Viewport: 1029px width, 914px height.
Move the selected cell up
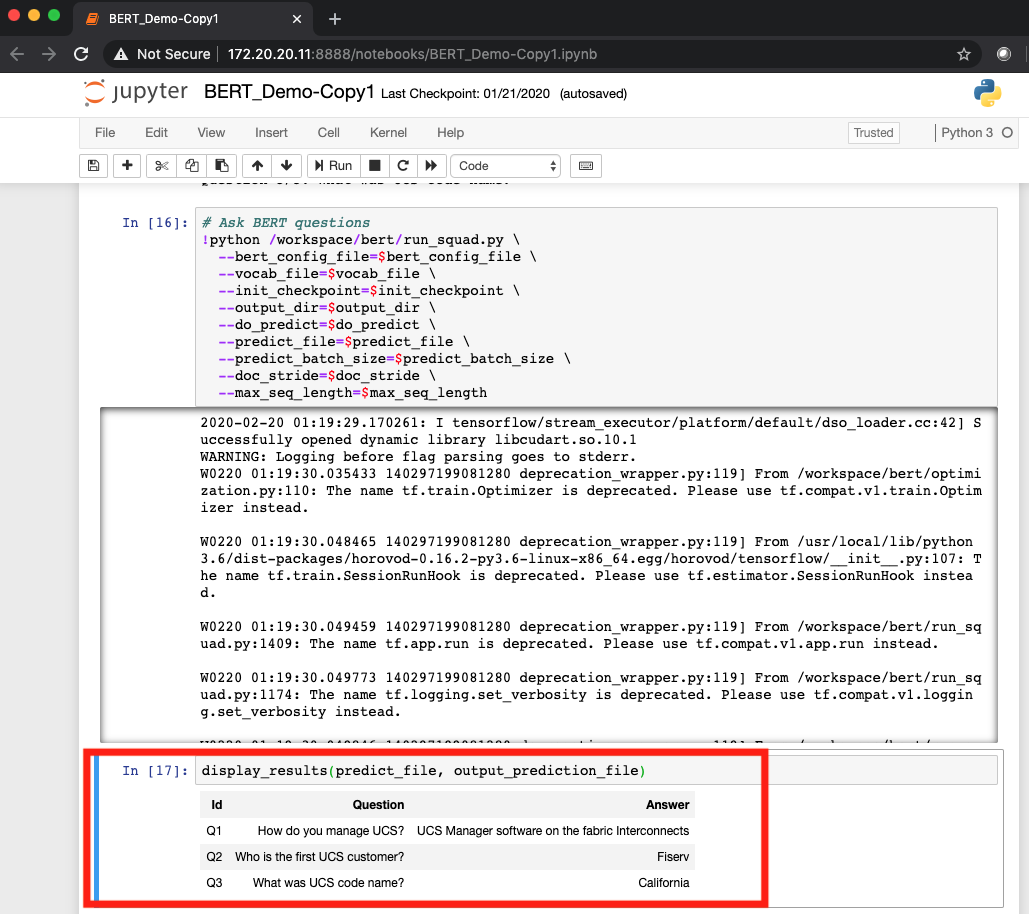point(257,165)
